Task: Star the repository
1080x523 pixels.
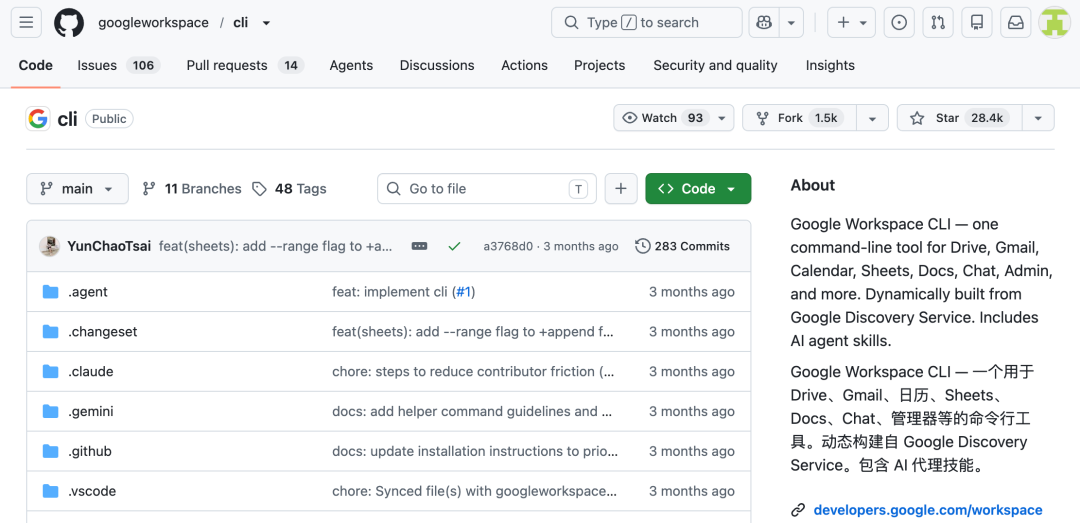Action: (x=959, y=118)
